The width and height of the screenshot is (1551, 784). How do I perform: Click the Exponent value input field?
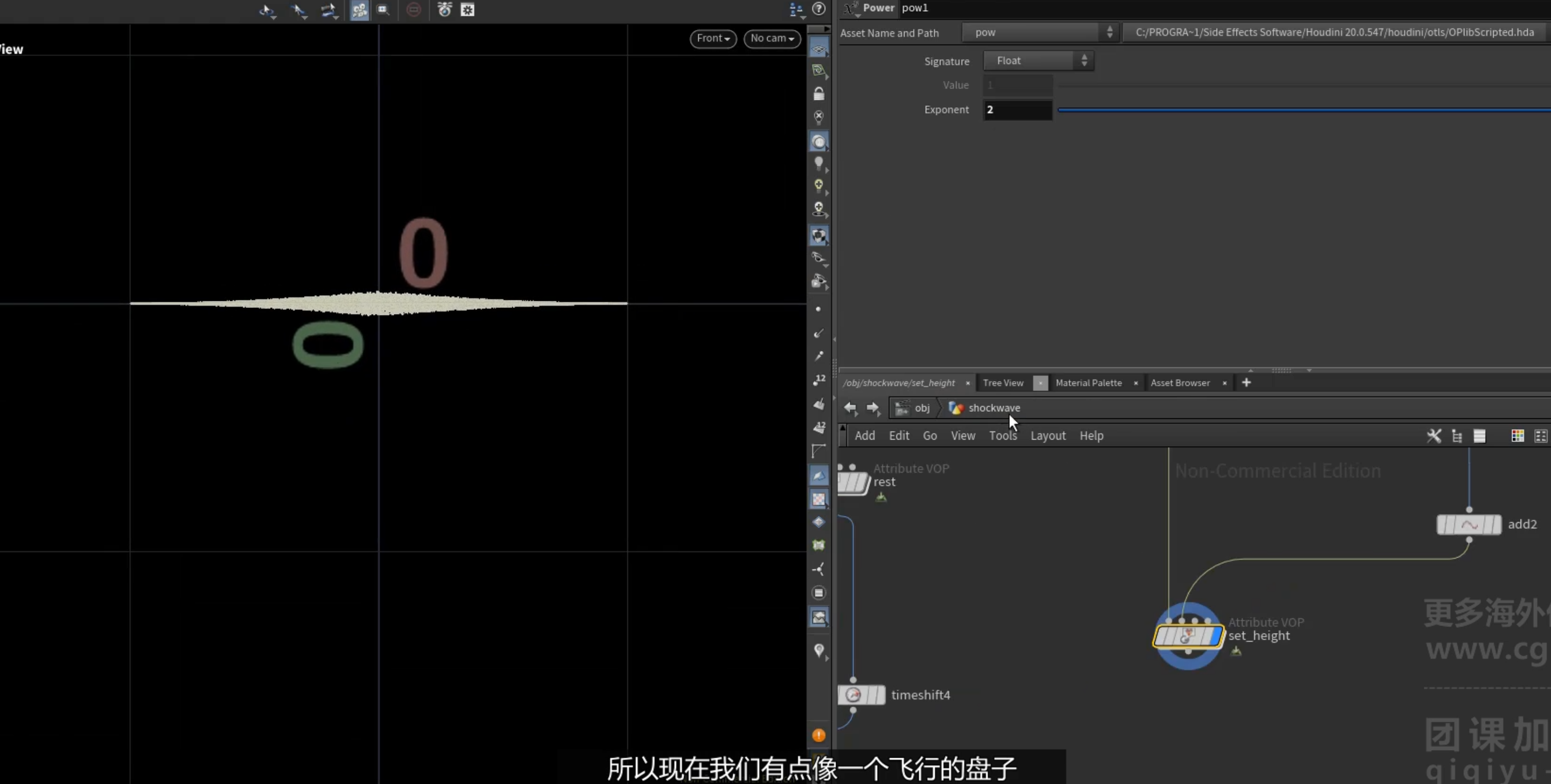(x=1017, y=110)
